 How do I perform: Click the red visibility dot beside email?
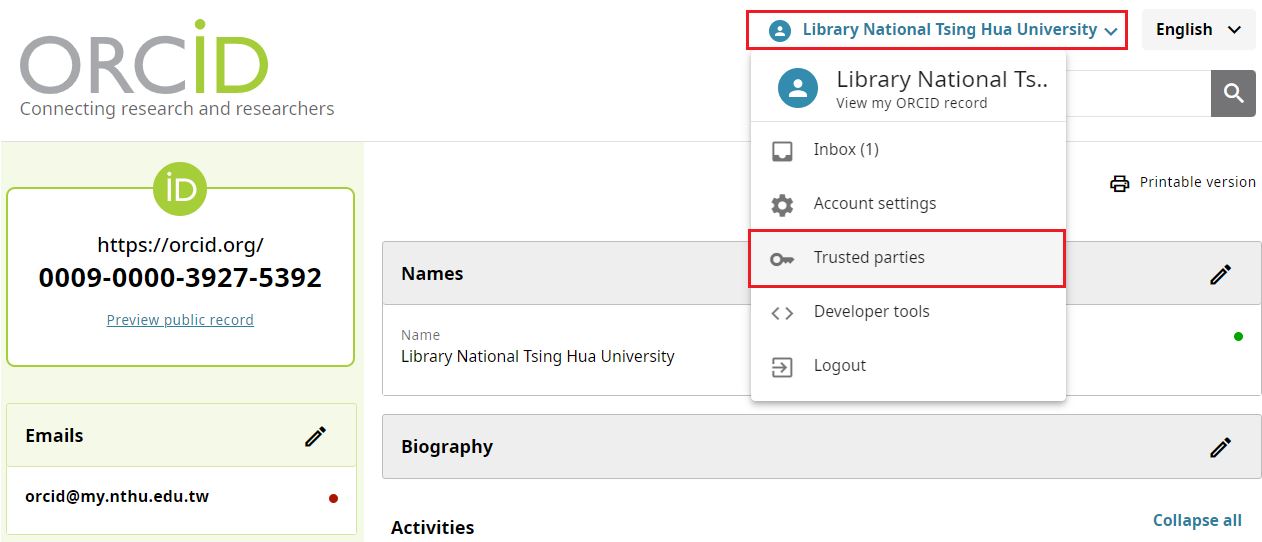pos(333,498)
